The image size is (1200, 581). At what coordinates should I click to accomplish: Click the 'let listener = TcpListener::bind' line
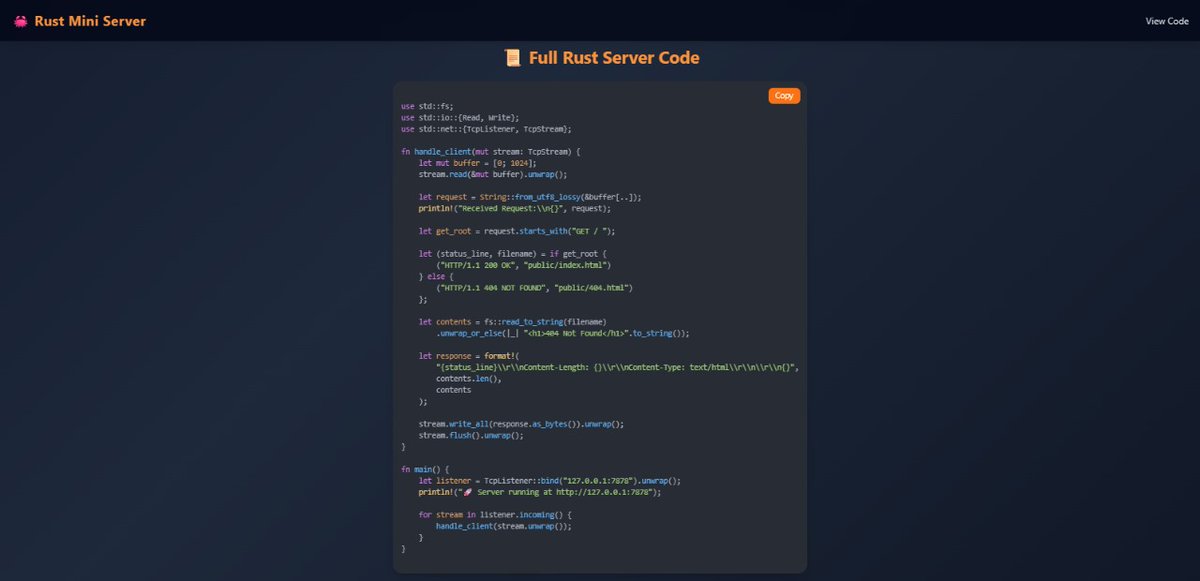click(x=549, y=481)
